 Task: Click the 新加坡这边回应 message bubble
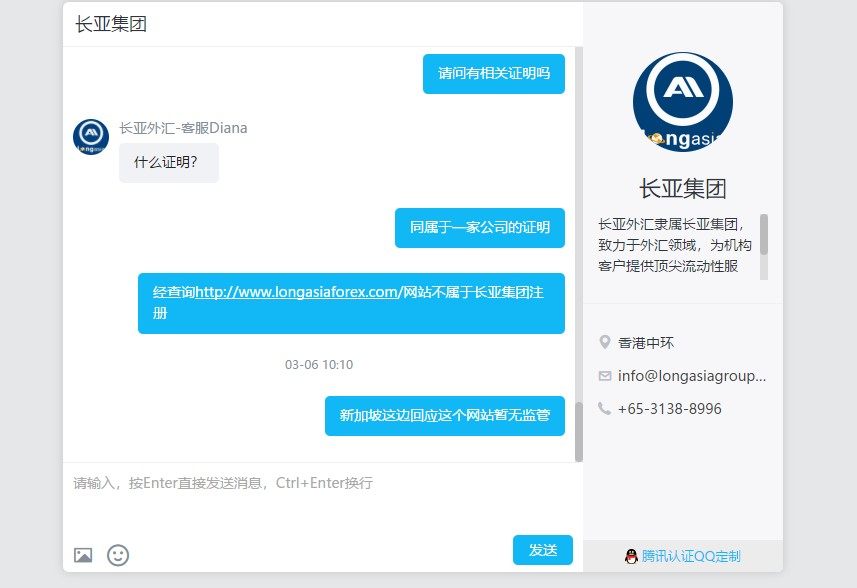[x=444, y=416]
